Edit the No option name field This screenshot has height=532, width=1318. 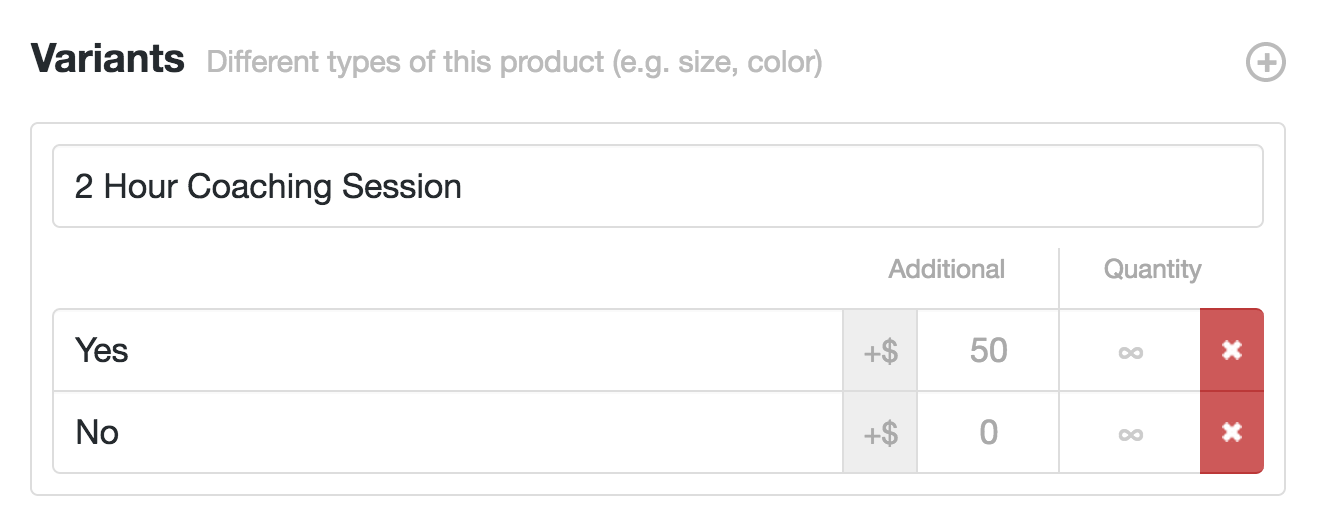click(448, 432)
